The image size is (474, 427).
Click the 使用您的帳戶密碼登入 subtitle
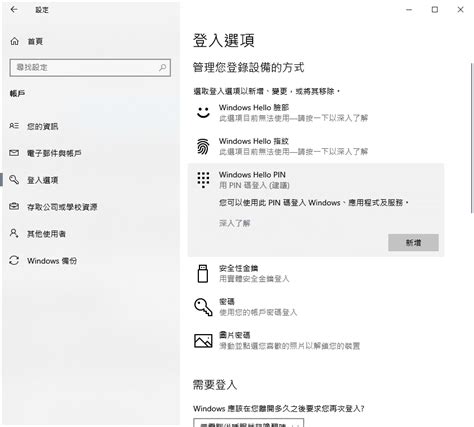pyautogui.click(x=258, y=312)
